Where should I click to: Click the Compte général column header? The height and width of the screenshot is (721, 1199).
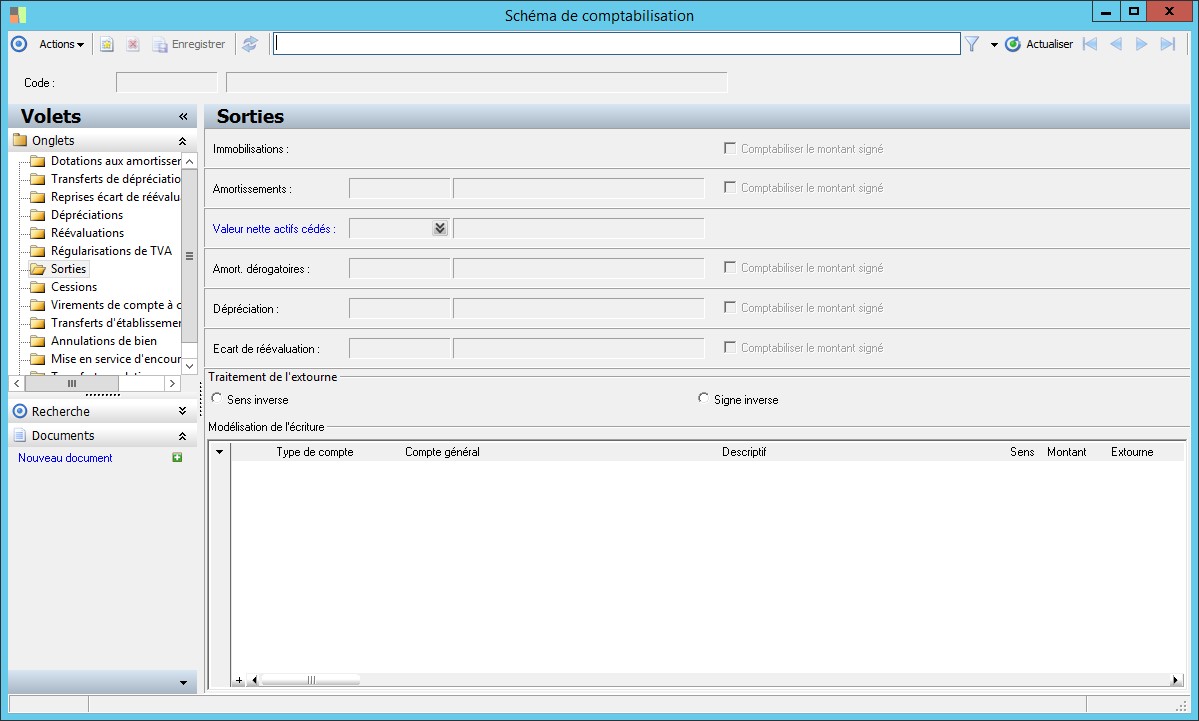(442, 452)
